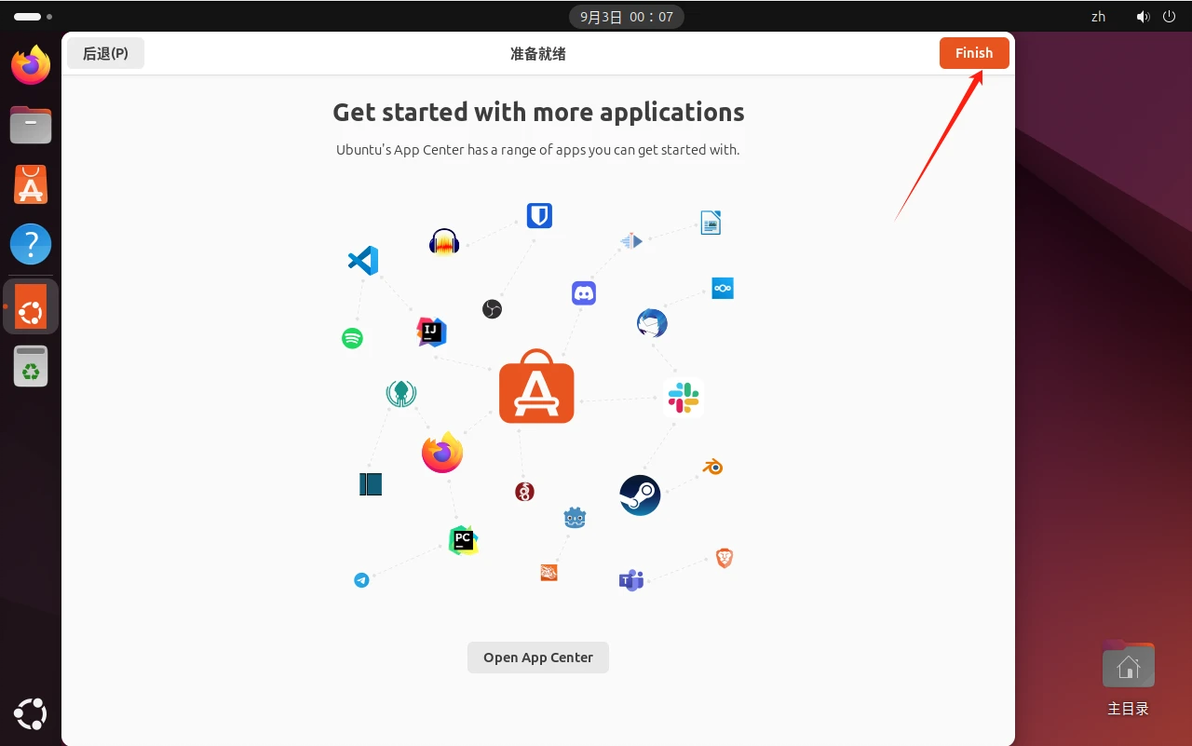Click the Firefox icon inside the illustration
Image resolution: width=1192 pixels, height=746 pixels.
(442, 452)
